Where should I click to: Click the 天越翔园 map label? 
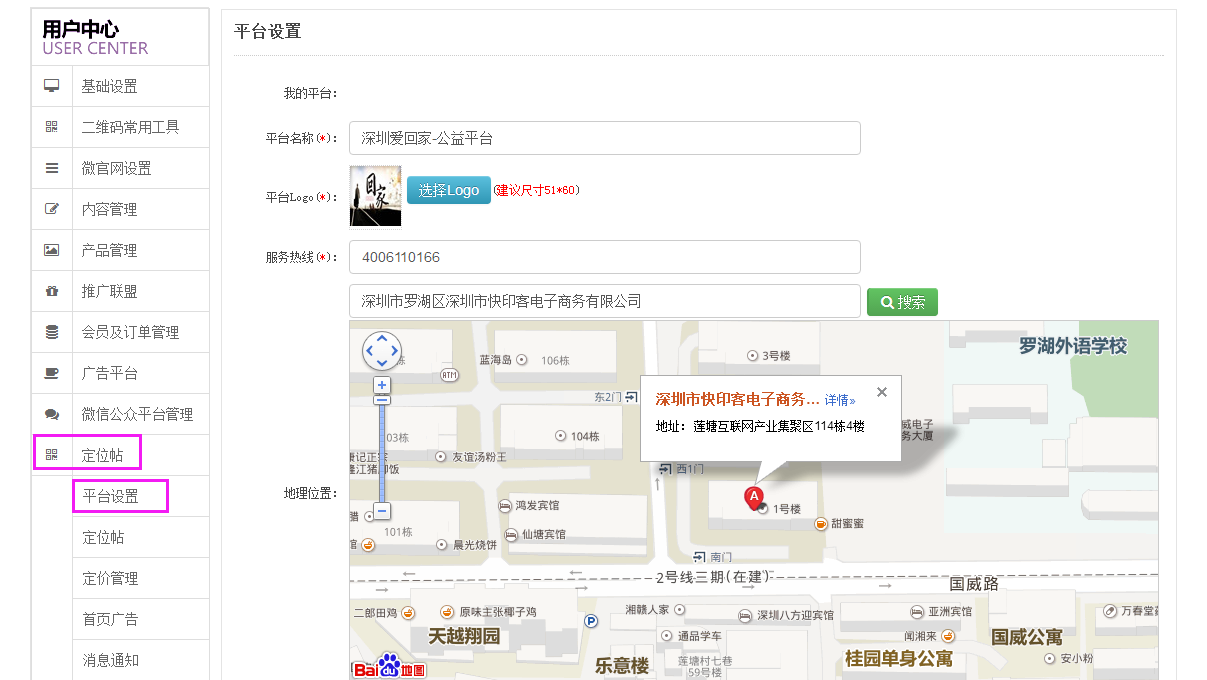click(464, 636)
